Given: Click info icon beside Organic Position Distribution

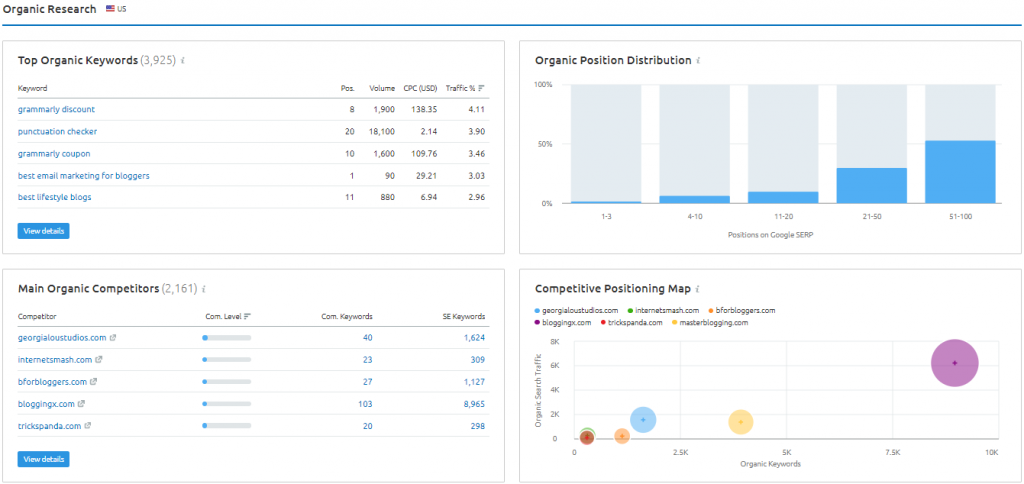Looking at the screenshot, I should coord(698,61).
